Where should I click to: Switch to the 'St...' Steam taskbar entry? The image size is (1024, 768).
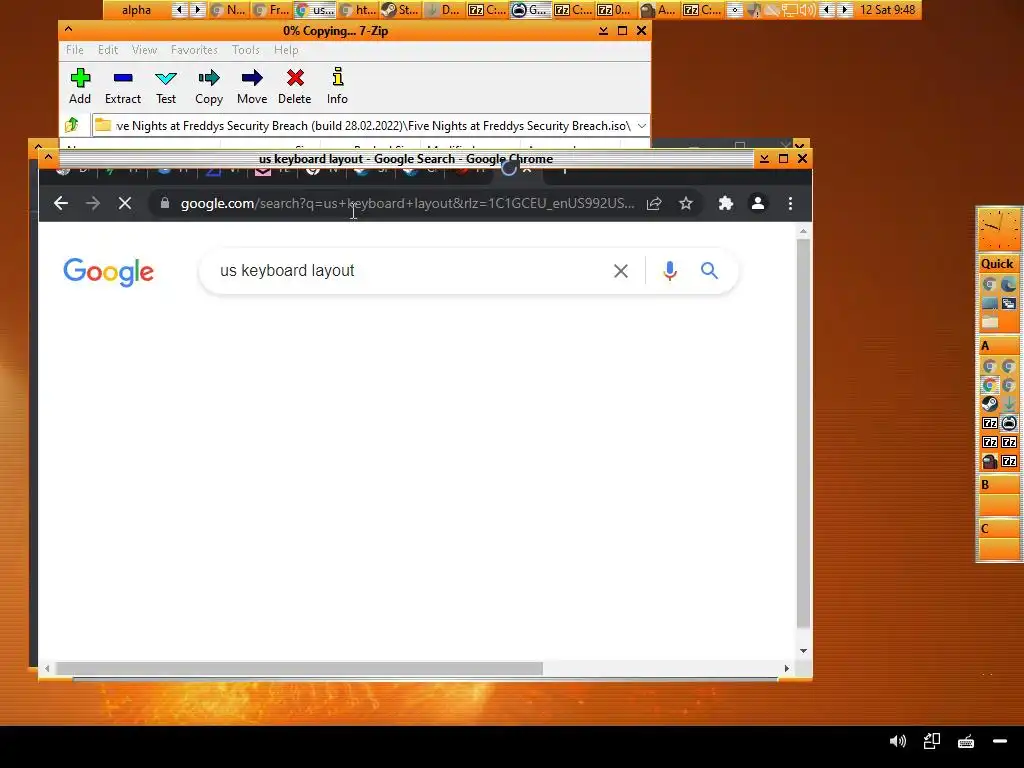(401, 10)
